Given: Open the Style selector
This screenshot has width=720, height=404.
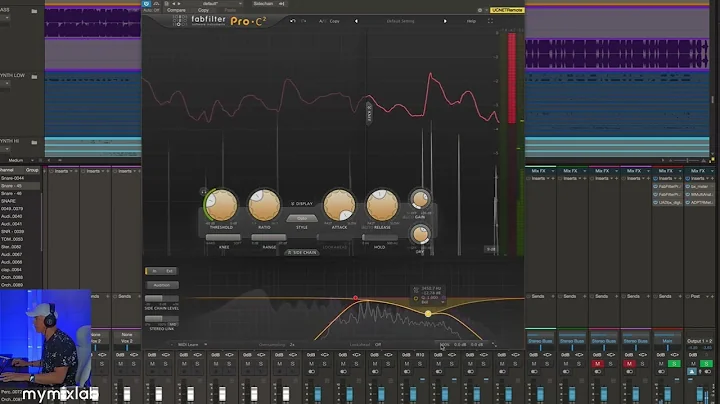Looking at the screenshot, I should (x=302, y=219).
